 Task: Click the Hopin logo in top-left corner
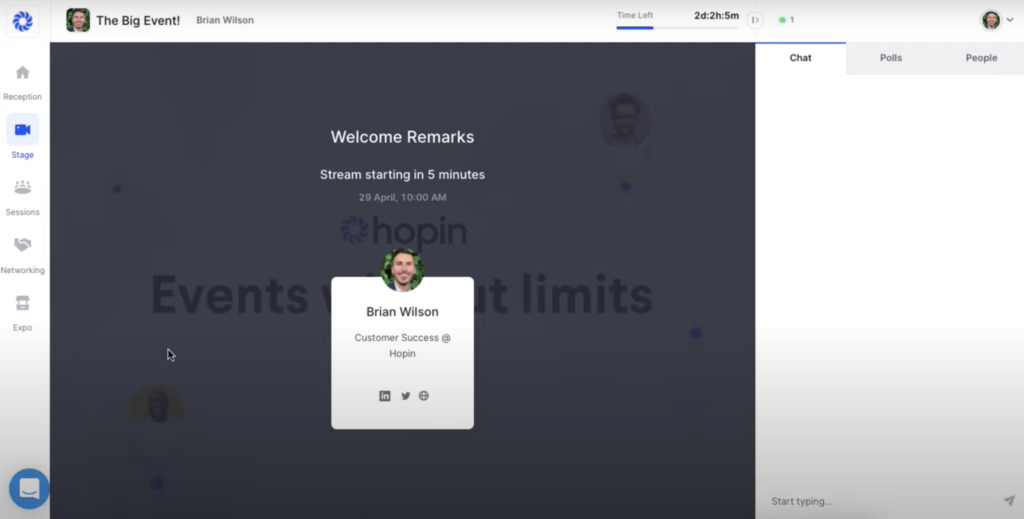[x=23, y=22]
